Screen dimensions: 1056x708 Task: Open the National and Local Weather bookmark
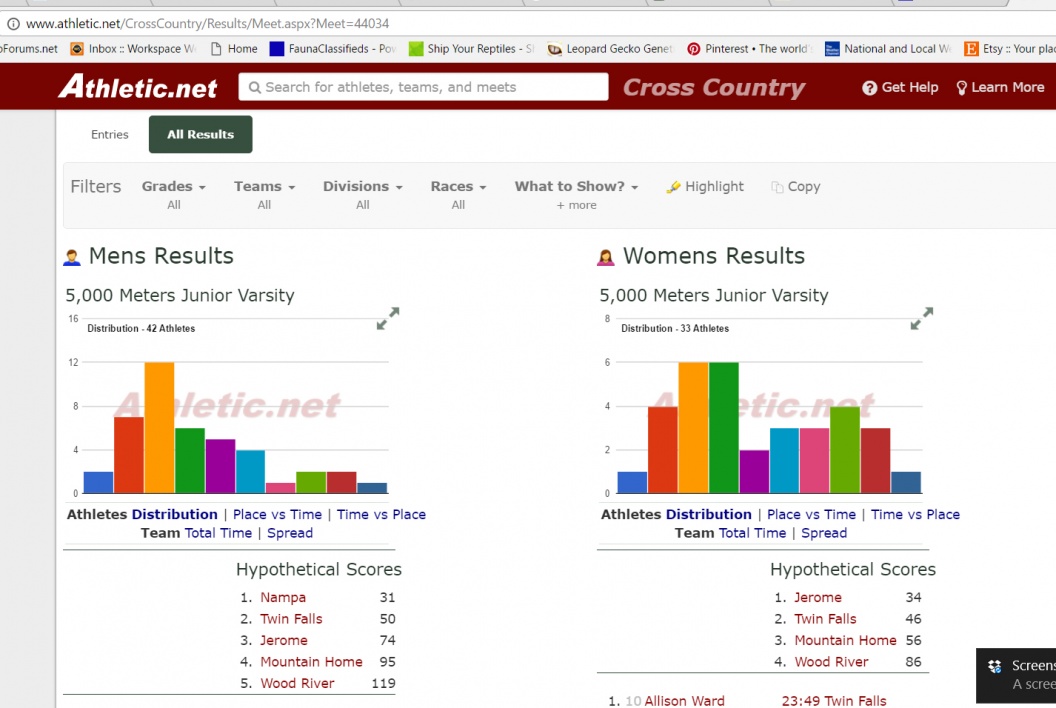(x=888, y=49)
